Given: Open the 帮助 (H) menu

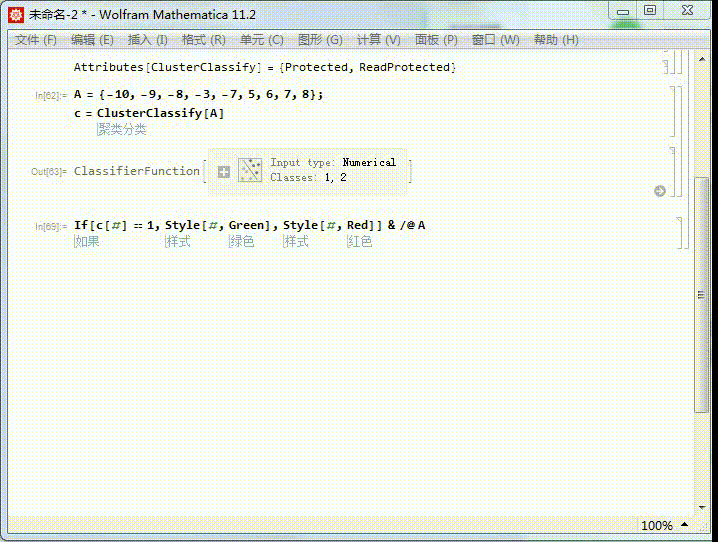Looking at the screenshot, I should point(556,40).
